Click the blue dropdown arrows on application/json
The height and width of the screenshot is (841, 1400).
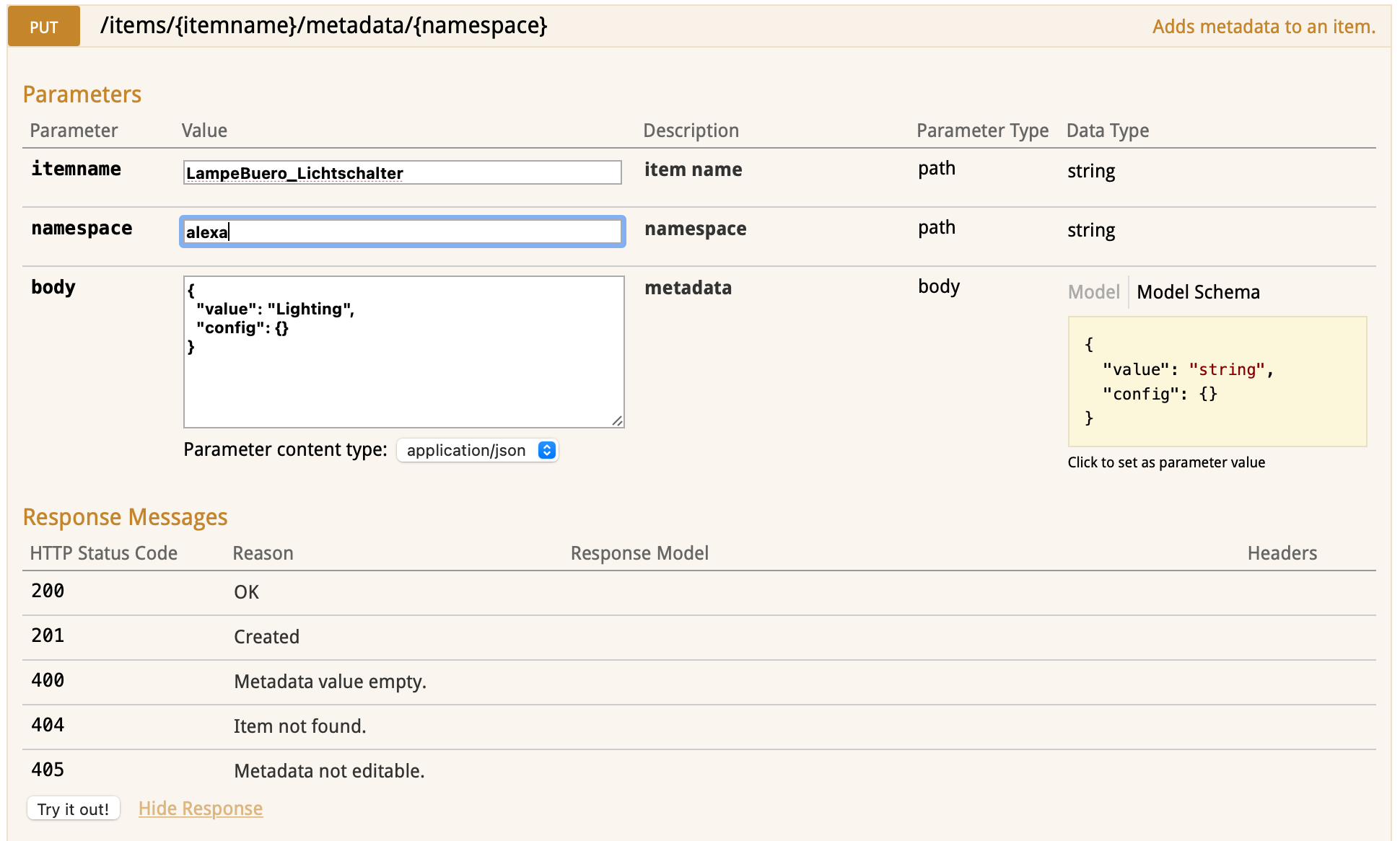547,450
